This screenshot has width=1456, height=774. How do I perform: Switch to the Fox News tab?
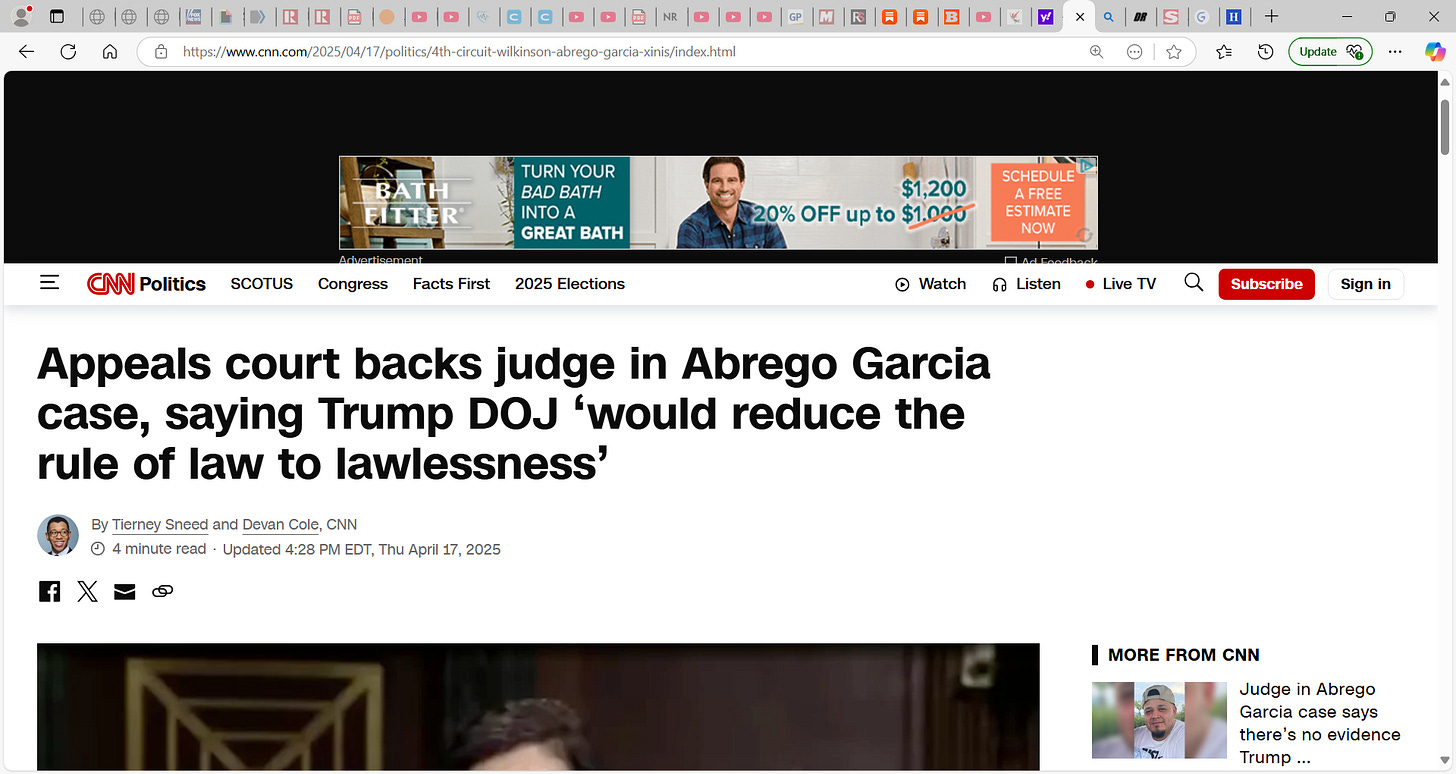click(x=194, y=17)
